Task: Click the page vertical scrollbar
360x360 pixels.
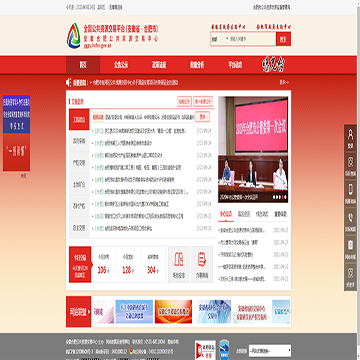Action: [x=358, y=180]
